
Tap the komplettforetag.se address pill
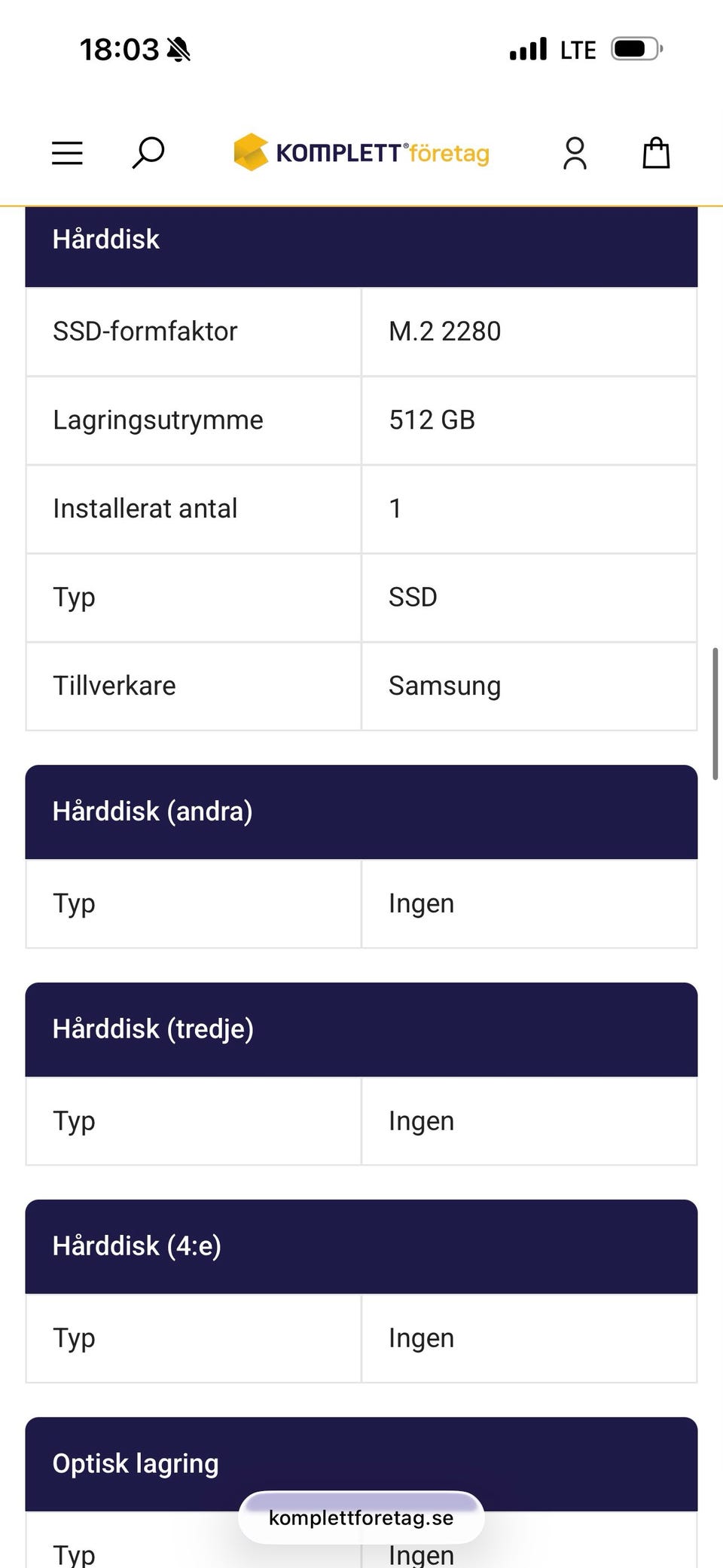361,1518
